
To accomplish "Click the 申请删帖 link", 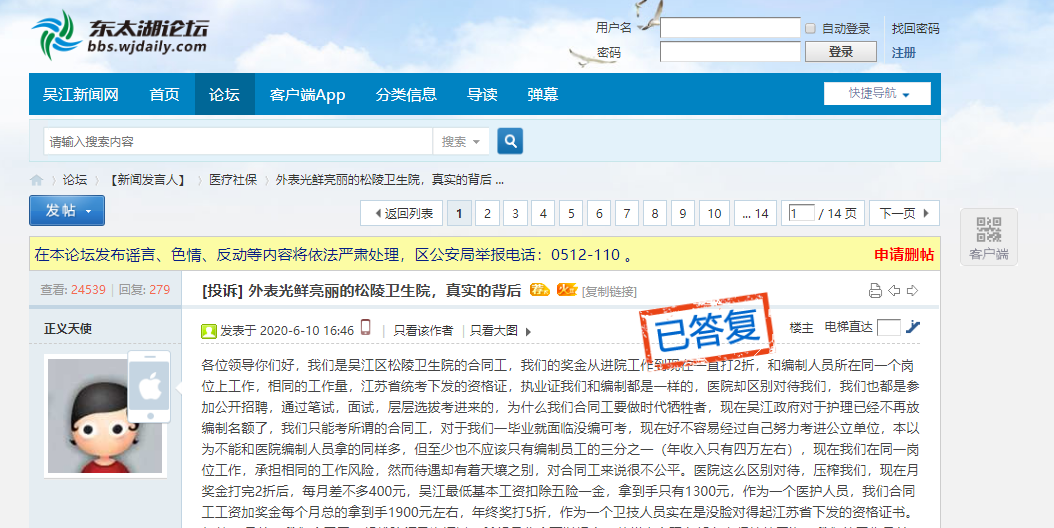I will (904, 254).
